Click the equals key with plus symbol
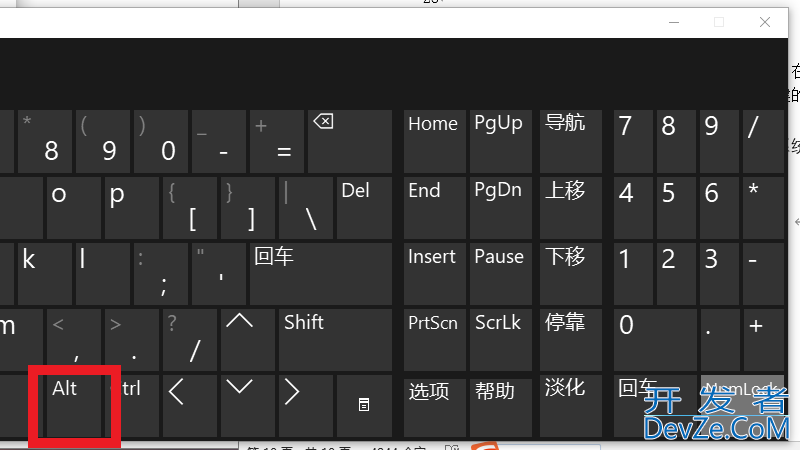 pyautogui.click(x=277, y=142)
